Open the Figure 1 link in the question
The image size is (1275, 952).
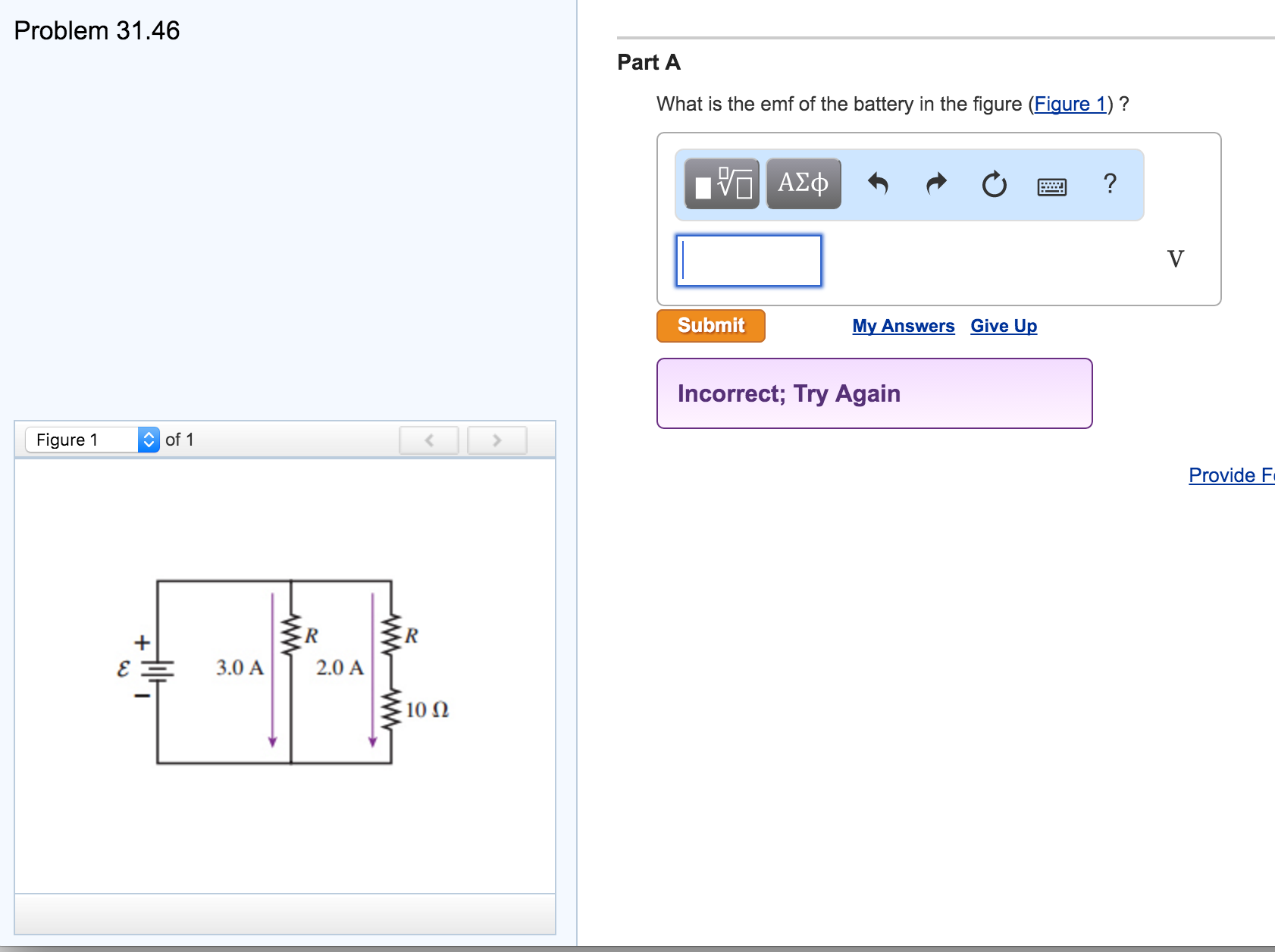(1070, 104)
